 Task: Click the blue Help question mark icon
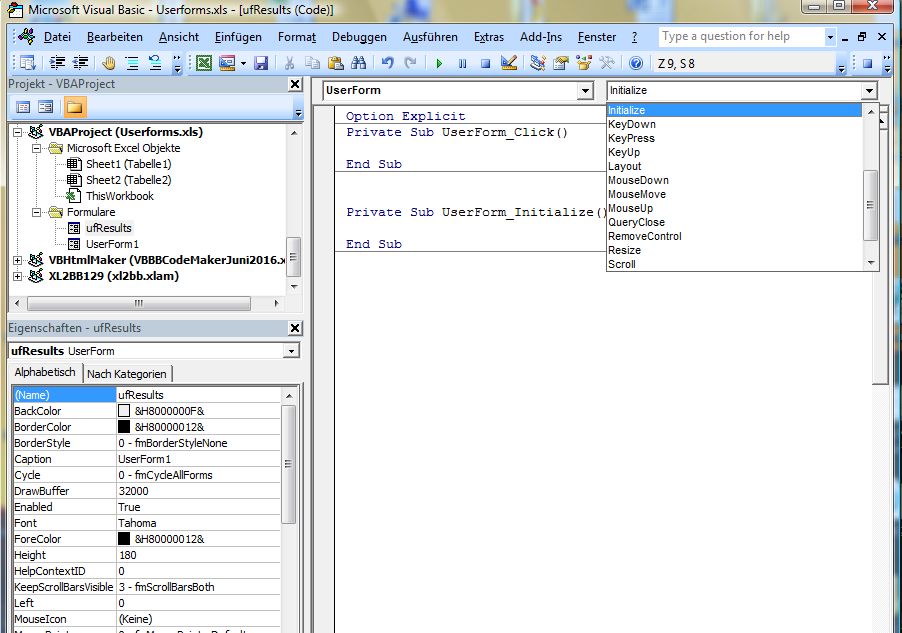click(636, 63)
